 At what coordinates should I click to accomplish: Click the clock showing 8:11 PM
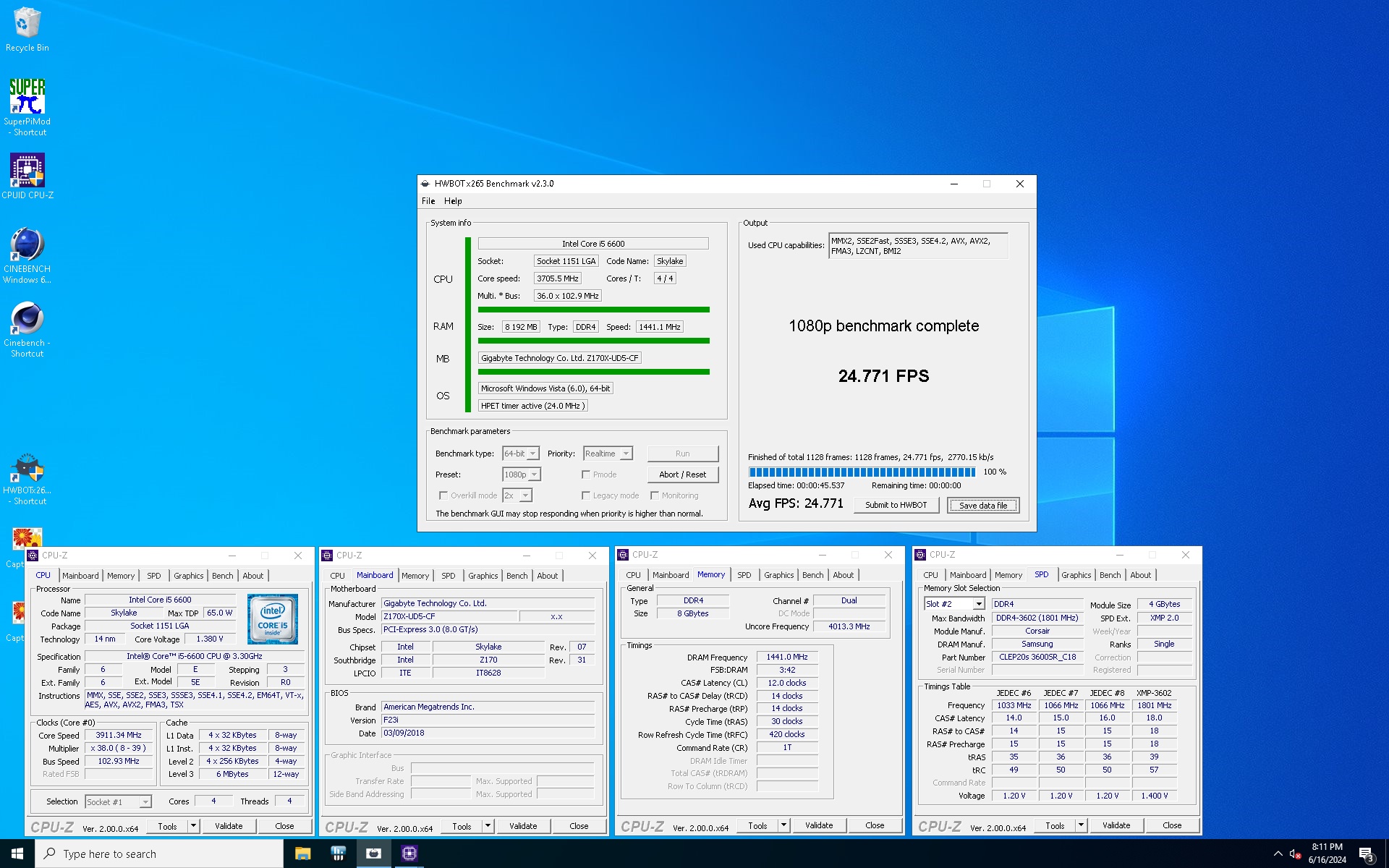(x=1327, y=854)
